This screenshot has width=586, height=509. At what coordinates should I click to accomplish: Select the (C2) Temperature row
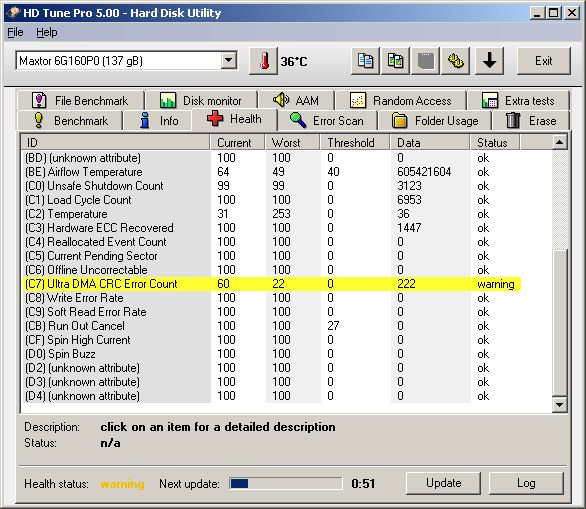[x=271, y=214]
